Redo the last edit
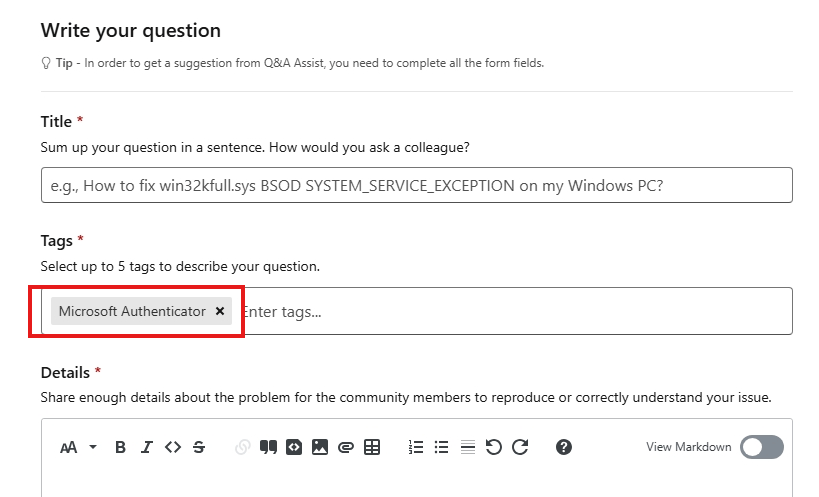The height and width of the screenshot is (497, 819). click(x=519, y=447)
